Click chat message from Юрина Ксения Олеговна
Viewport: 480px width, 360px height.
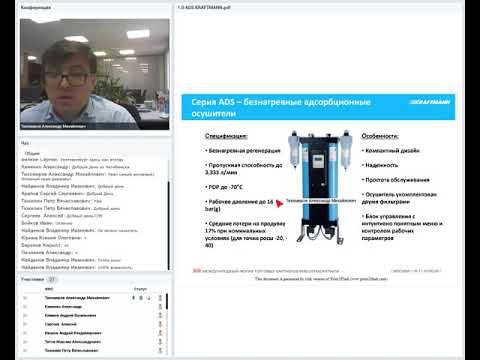54,238
